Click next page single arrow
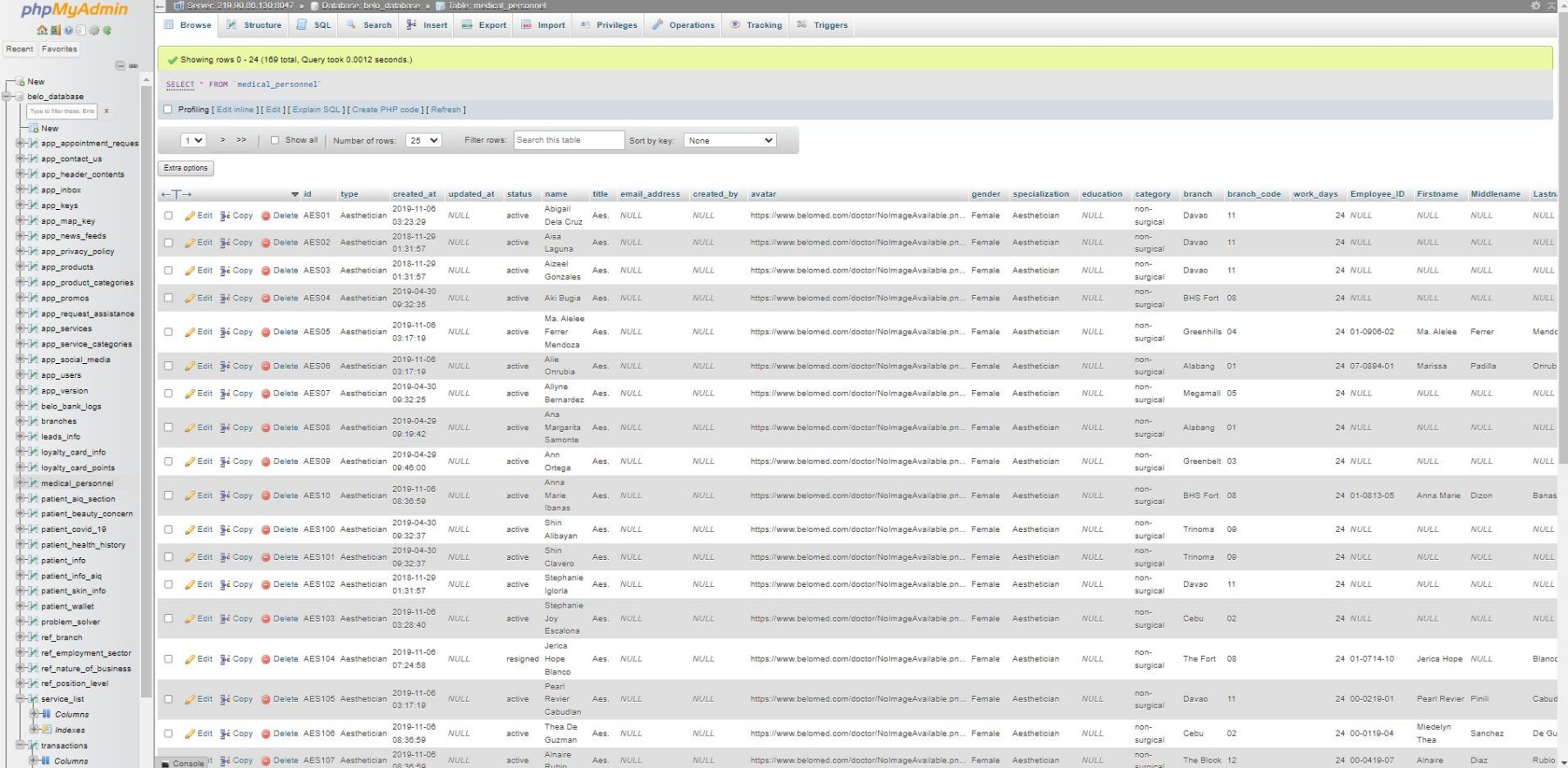 click(223, 140)
